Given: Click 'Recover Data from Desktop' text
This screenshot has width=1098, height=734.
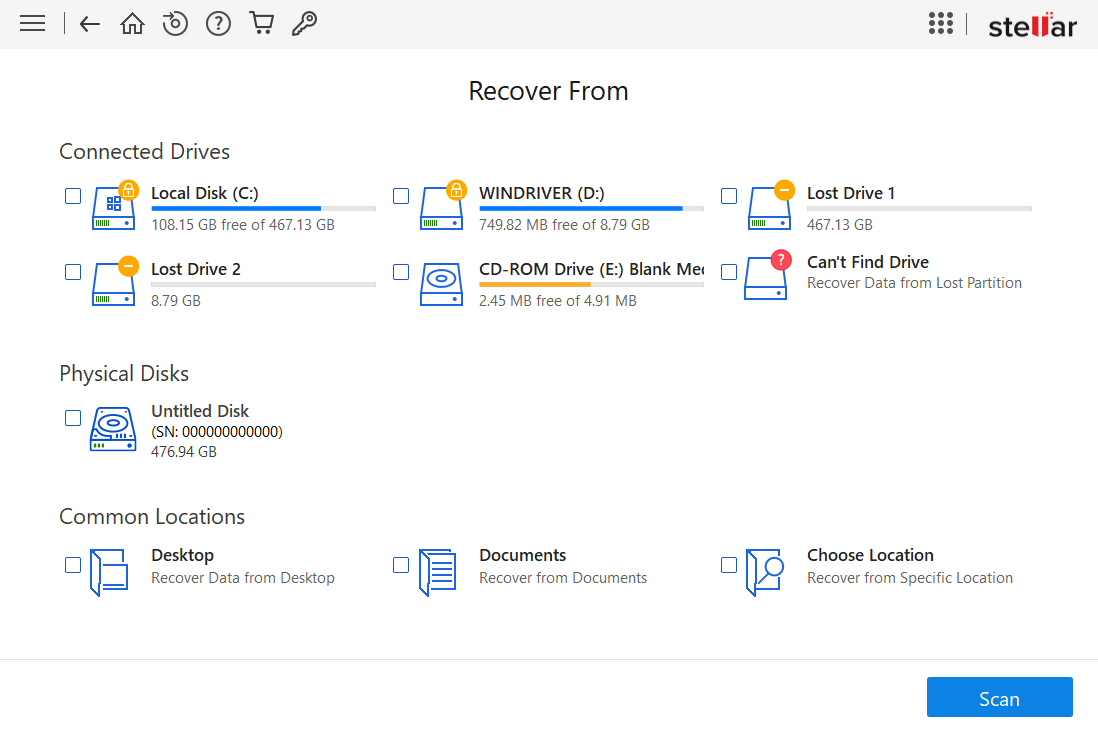Looking at the screenshot, I should click(x=242, y=578).
